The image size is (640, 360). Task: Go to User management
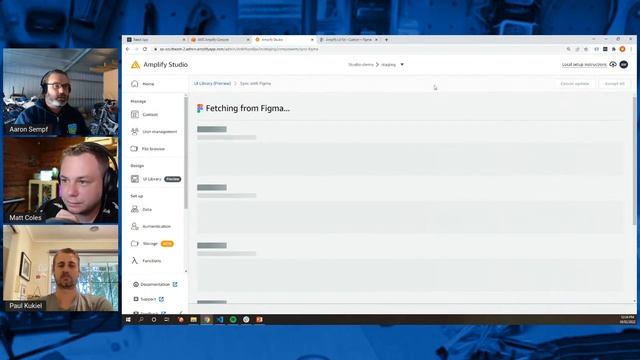pos(154,131)
